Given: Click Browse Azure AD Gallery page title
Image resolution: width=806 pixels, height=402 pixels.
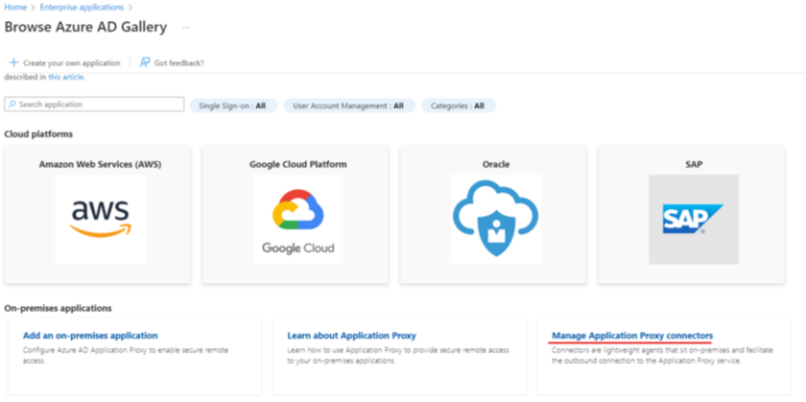Looking at the screenshot, I should (86, 27).
